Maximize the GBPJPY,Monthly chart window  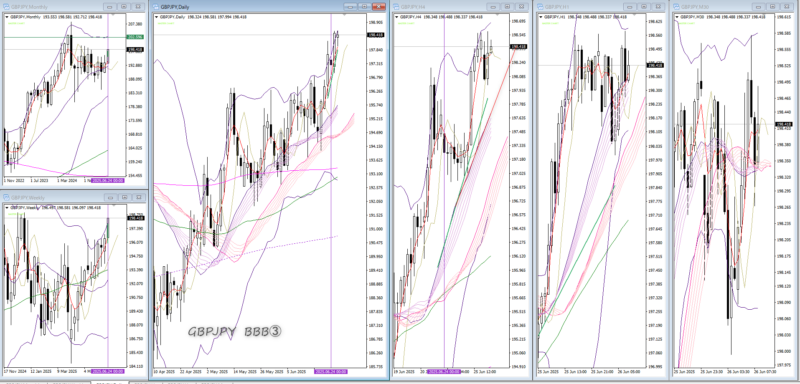click(124, 7)
